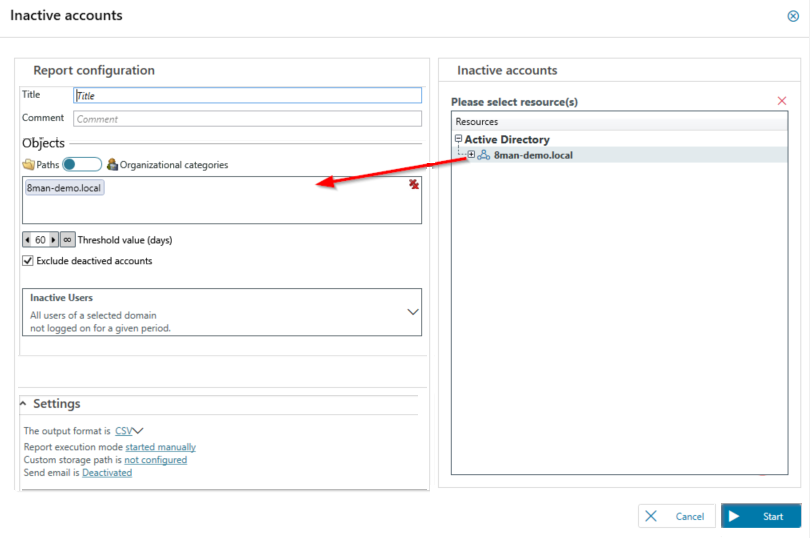Open the CSV output format dropdown

click(x=129, y=431)
